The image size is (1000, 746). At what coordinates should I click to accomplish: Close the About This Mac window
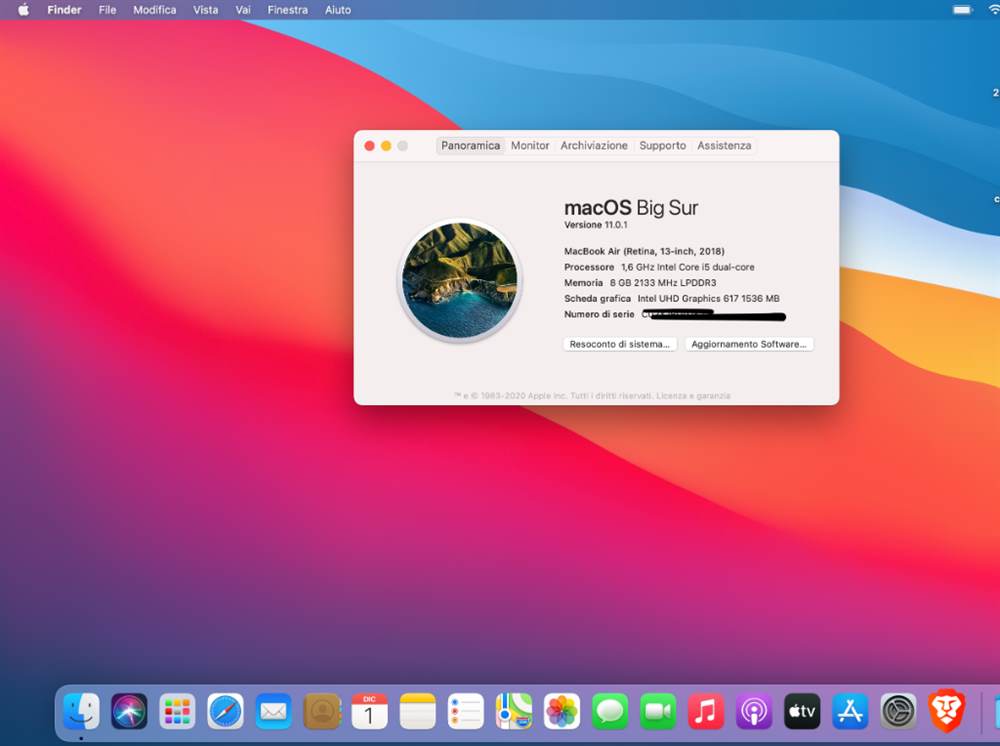click(x=369, y=146)
